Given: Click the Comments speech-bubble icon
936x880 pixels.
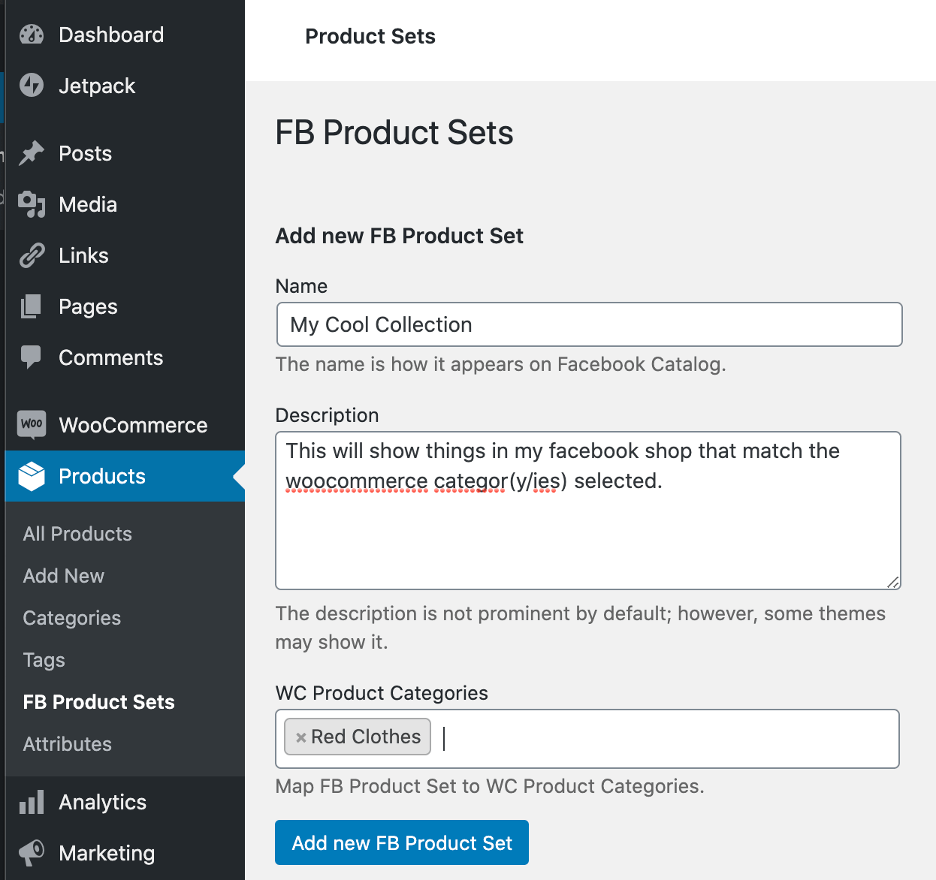Looking at the screenshot, I should click(x=30, y=357).
